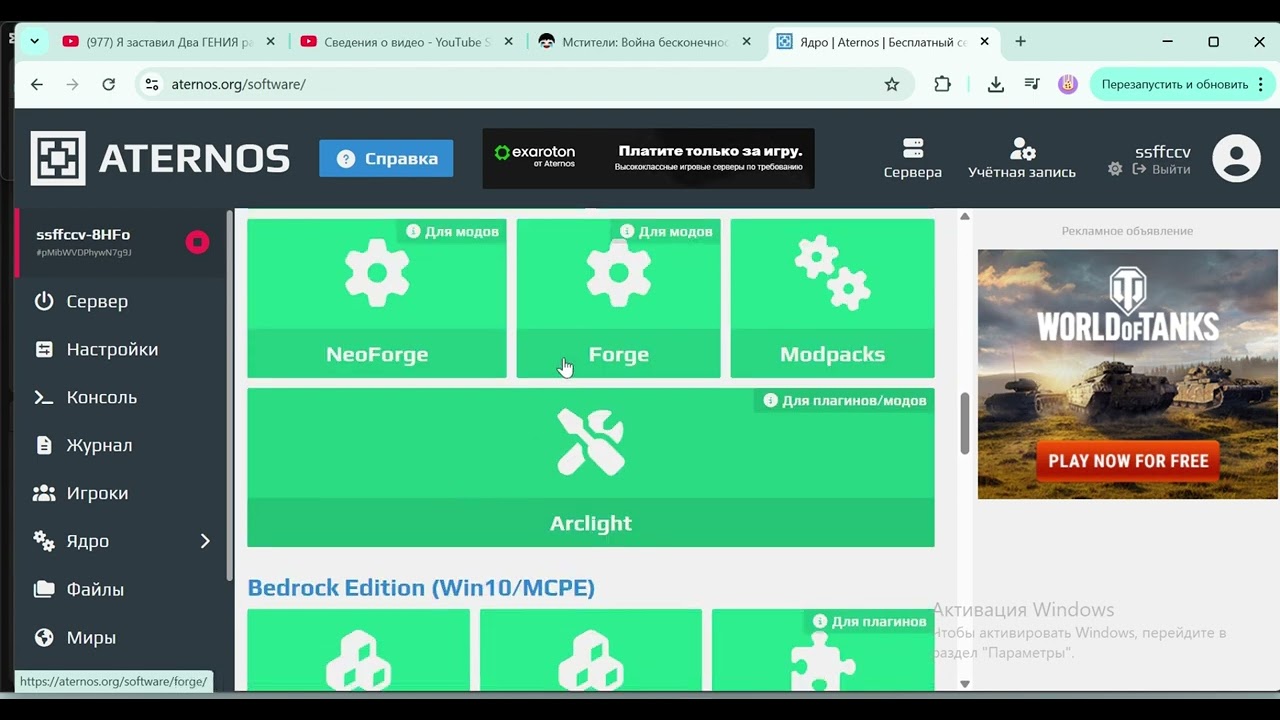Click the page scrollbar thumb
Viewport: 1280px width, 720px height.
click(965, 423)
